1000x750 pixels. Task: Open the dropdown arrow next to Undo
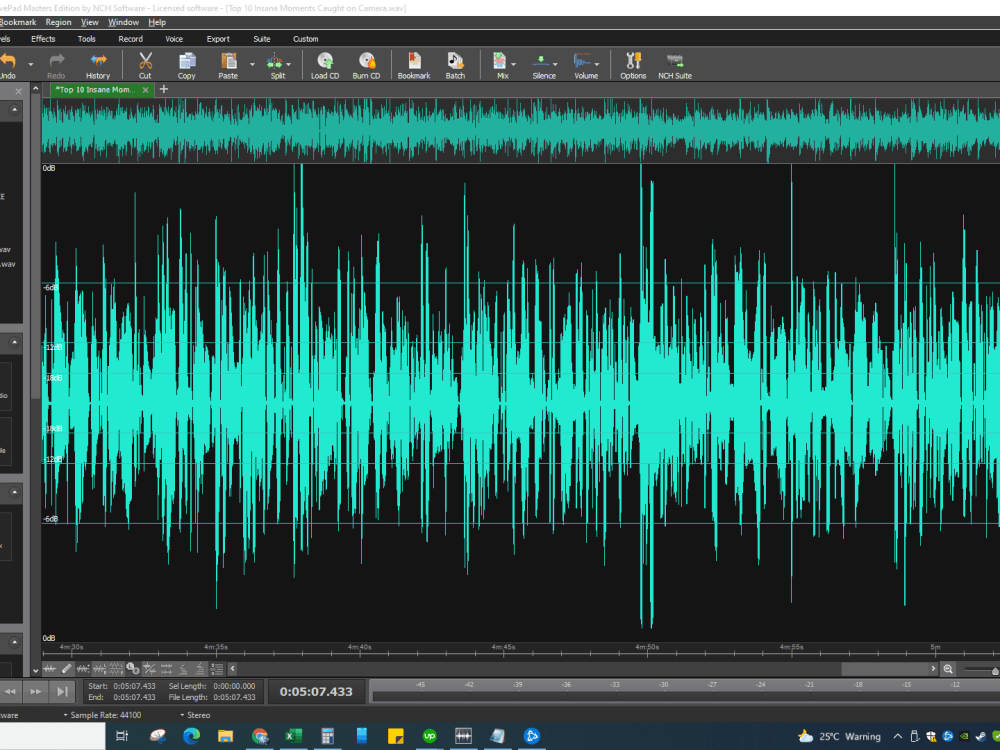(30, 64)
